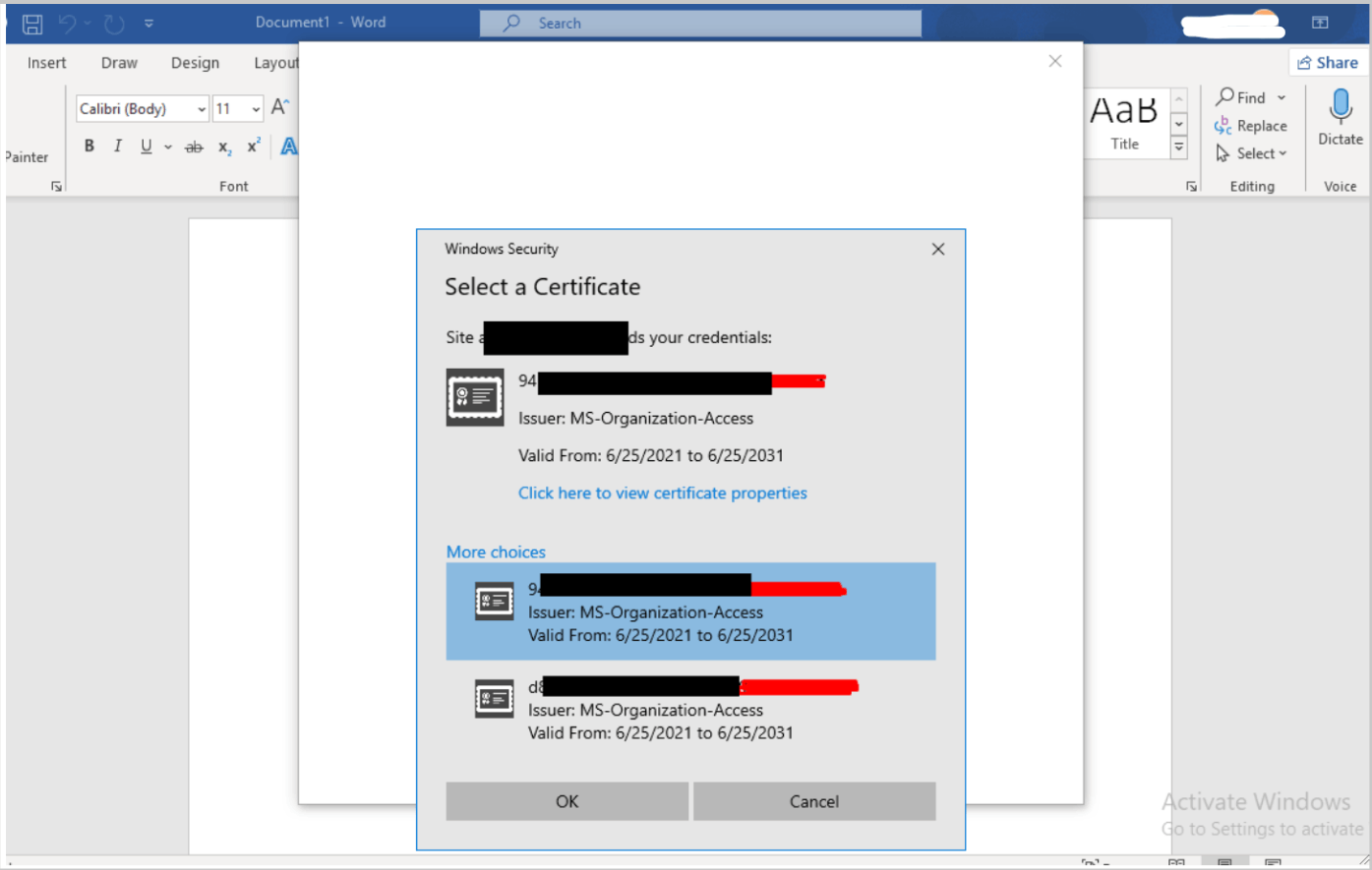Image resolution: width=1372 pixels, height=870 pixels.
Task: Open the Calibri (Body) font name dropdown
Action: [202, 109]
